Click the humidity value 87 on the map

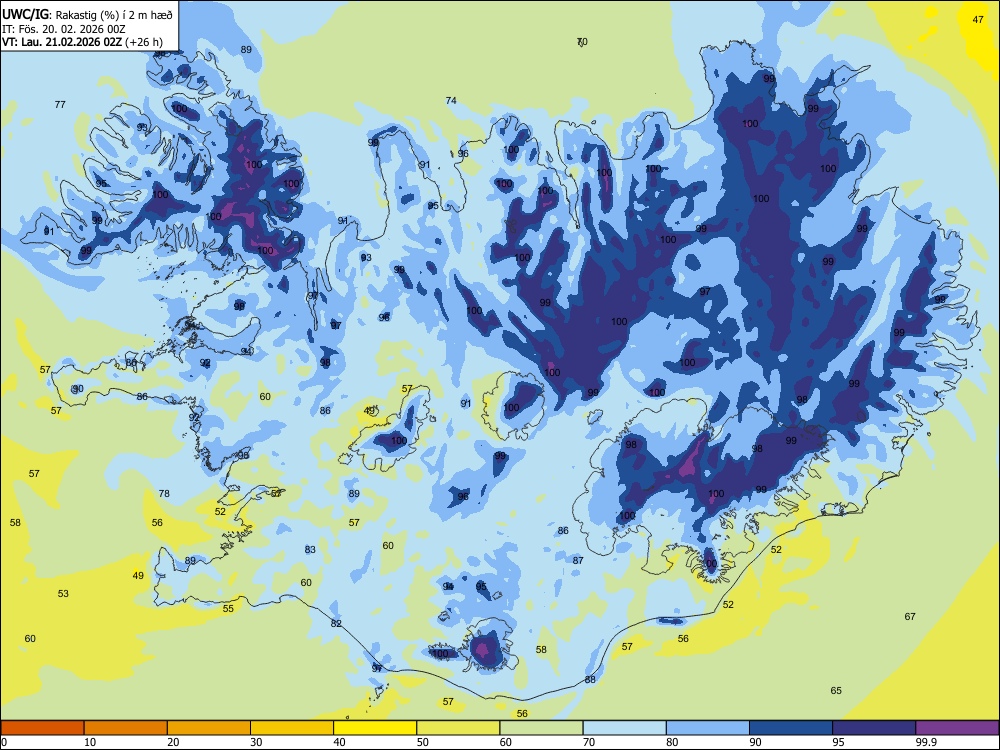(578, 561)
